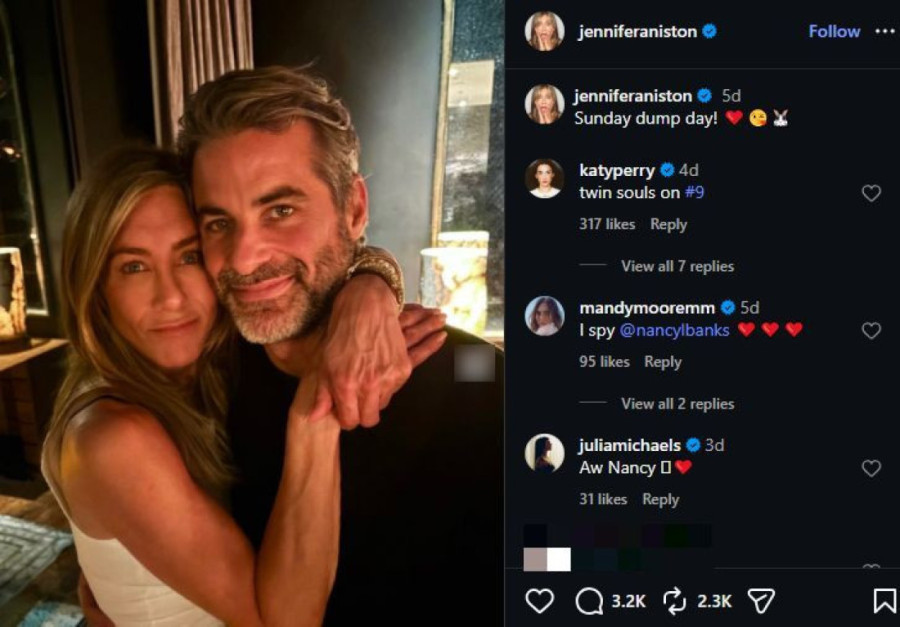Reply to juliamichaels' comment
This screenshot has height=627, width=900.
[660, 499]
